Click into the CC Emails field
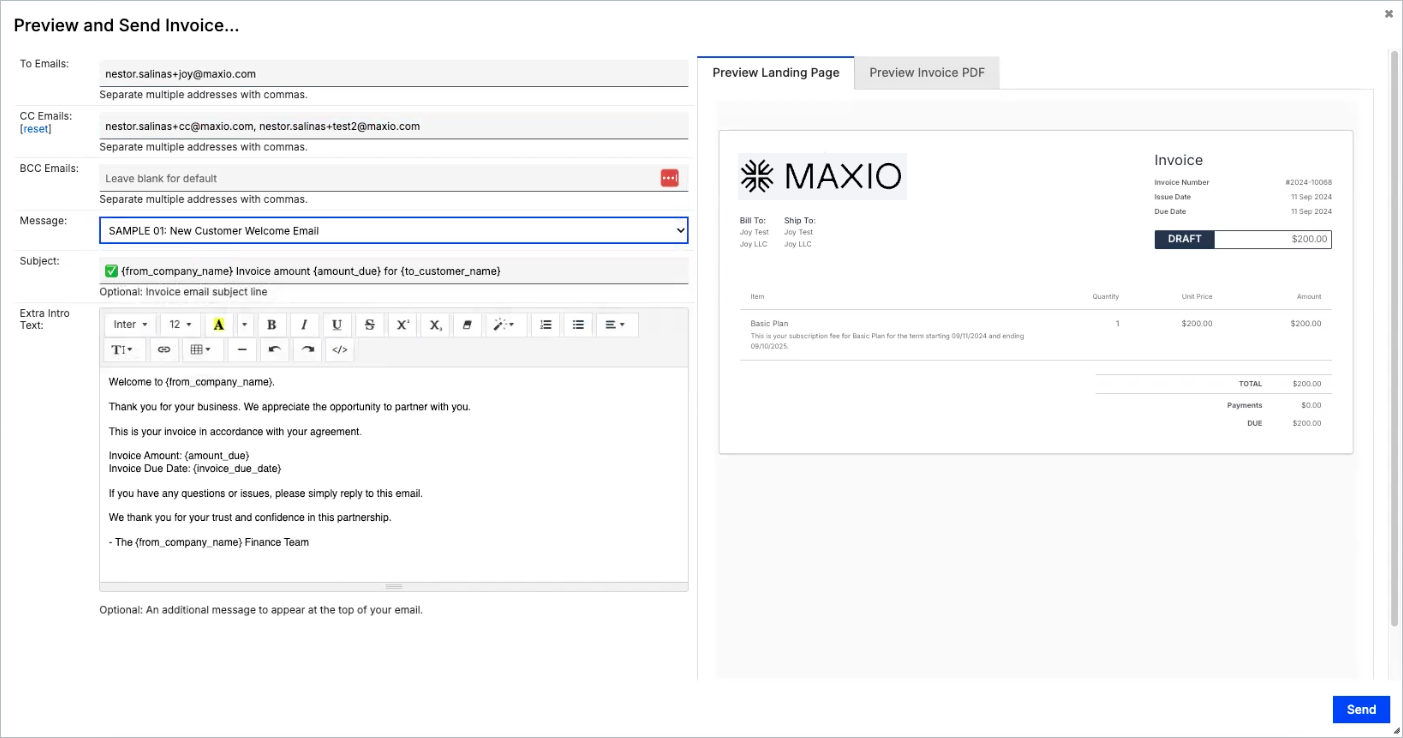The image size is (1403, 738). point(394,126)
